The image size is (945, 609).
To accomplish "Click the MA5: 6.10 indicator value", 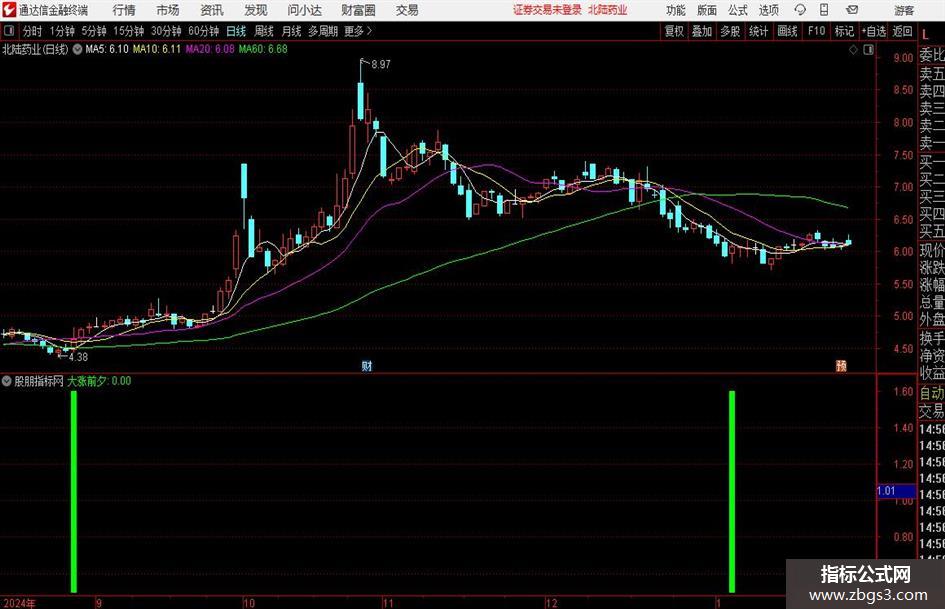I will (107, 49).
